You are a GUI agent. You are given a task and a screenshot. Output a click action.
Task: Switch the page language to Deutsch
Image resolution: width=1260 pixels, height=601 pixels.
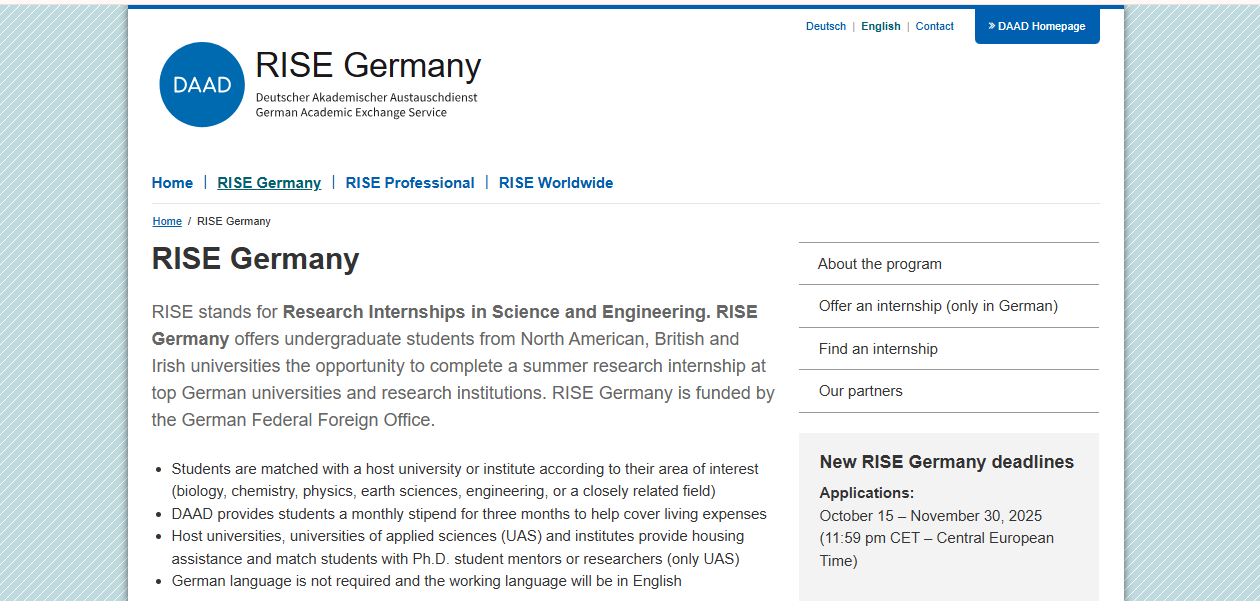point(826,26)
